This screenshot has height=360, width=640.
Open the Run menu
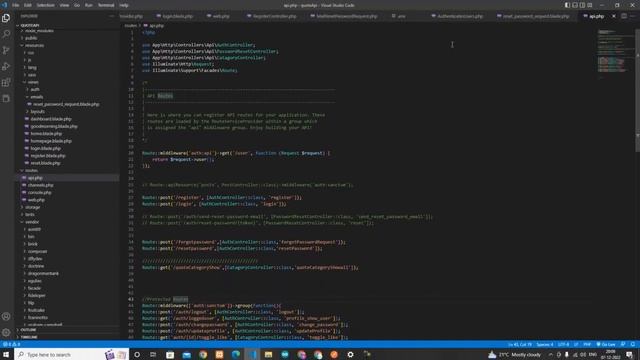point(89,5)
